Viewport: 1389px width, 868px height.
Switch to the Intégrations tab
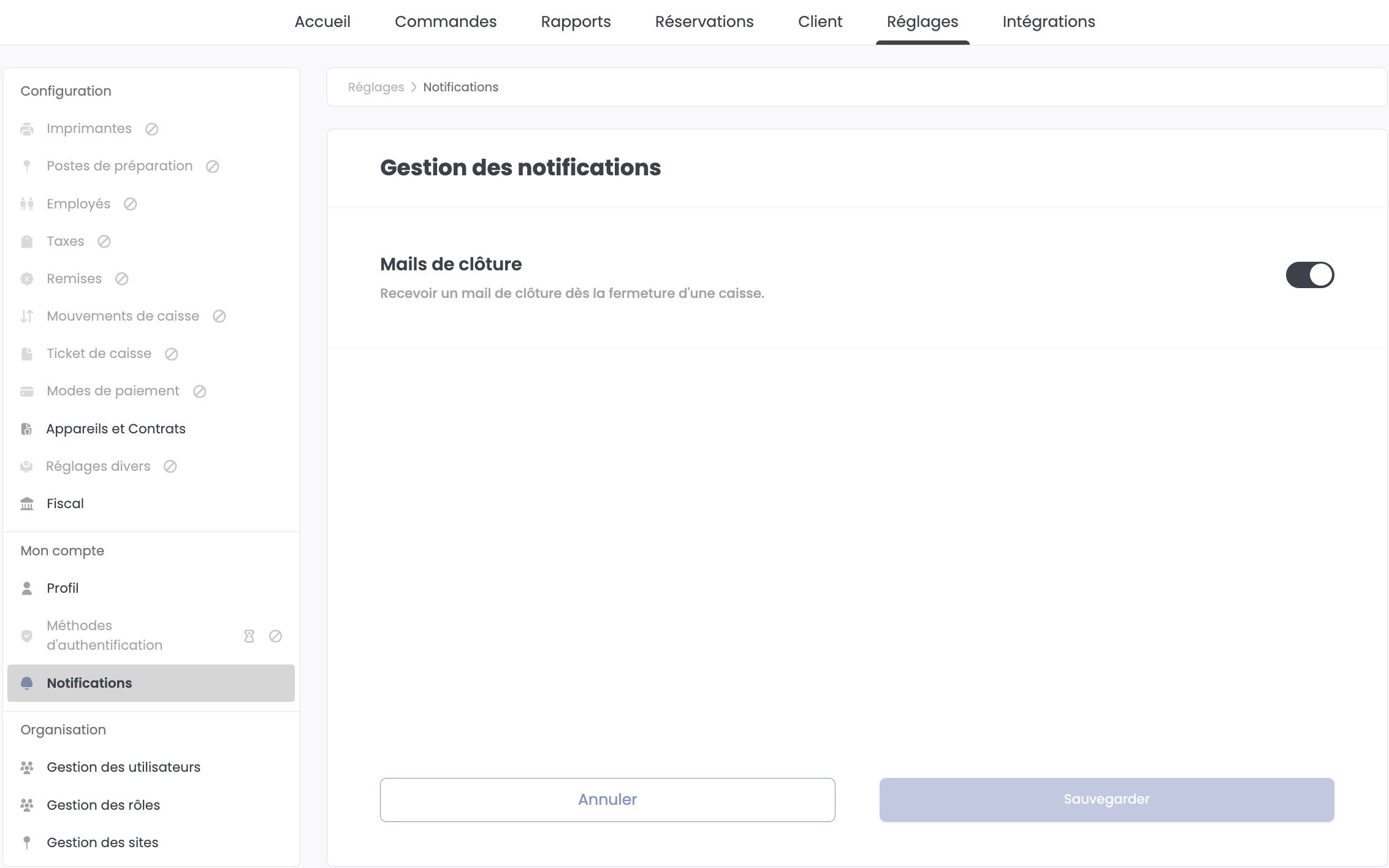1048,22
